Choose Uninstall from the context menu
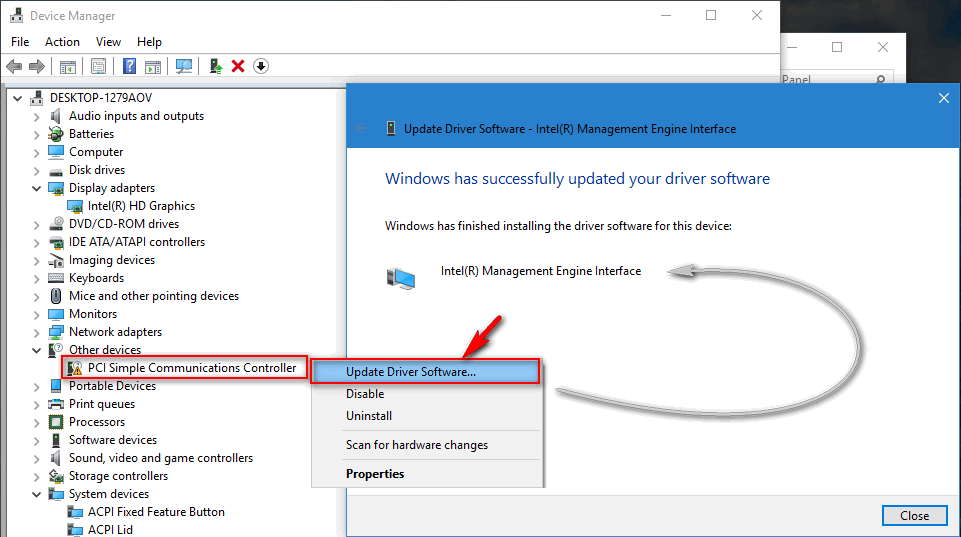This screenshot has width=961, height=537. [x=426, y=416]
